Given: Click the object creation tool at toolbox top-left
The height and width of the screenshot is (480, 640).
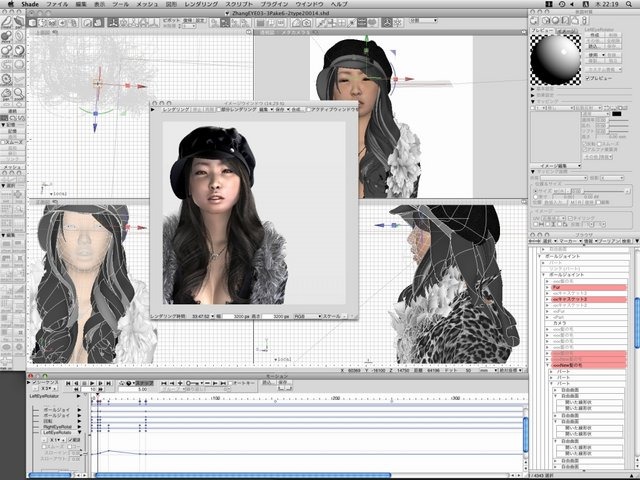Looking at the screenshot, I should 7,20.
